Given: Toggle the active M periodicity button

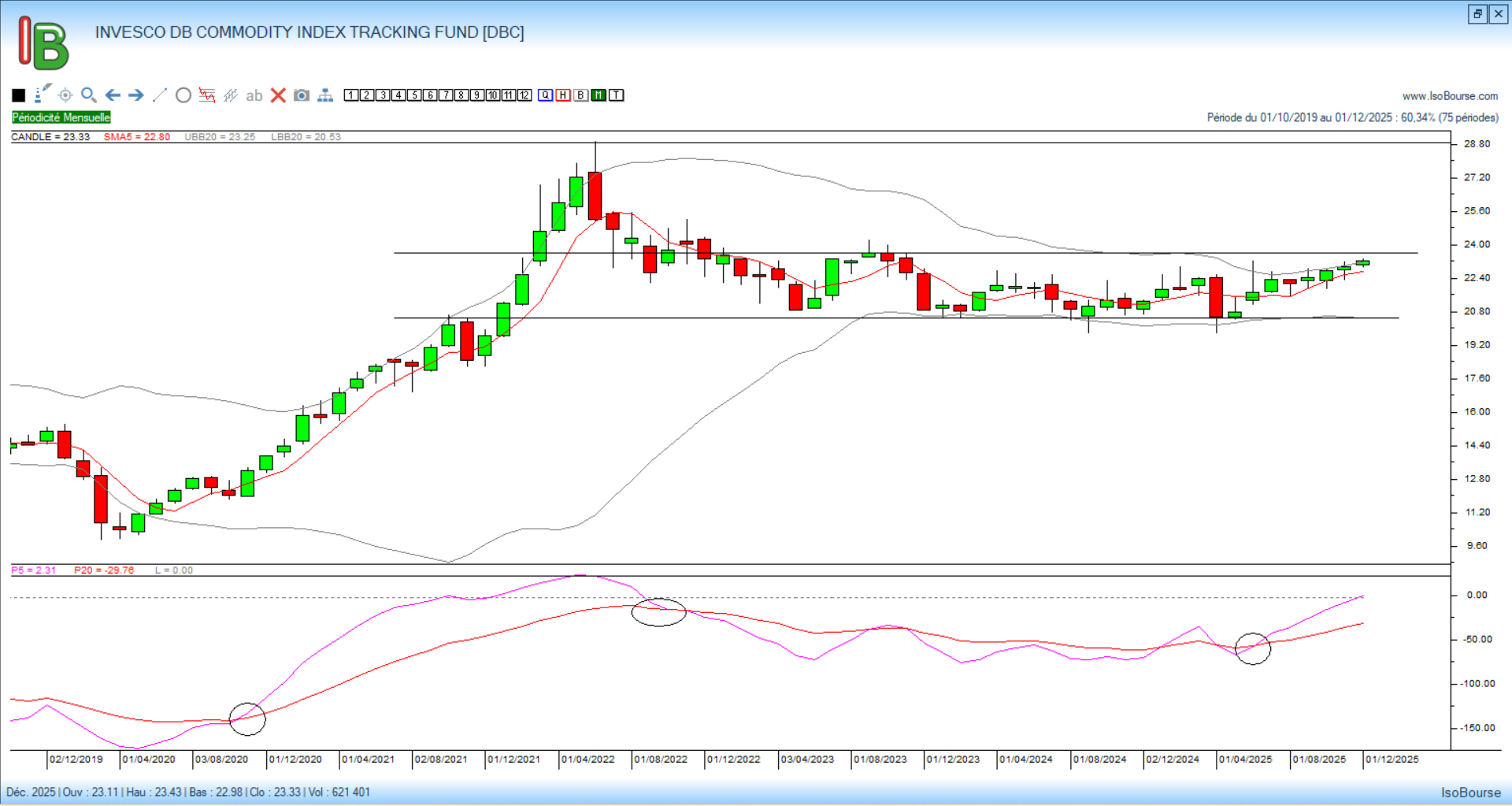Looking at the screenshot, I should click(598, 95).
